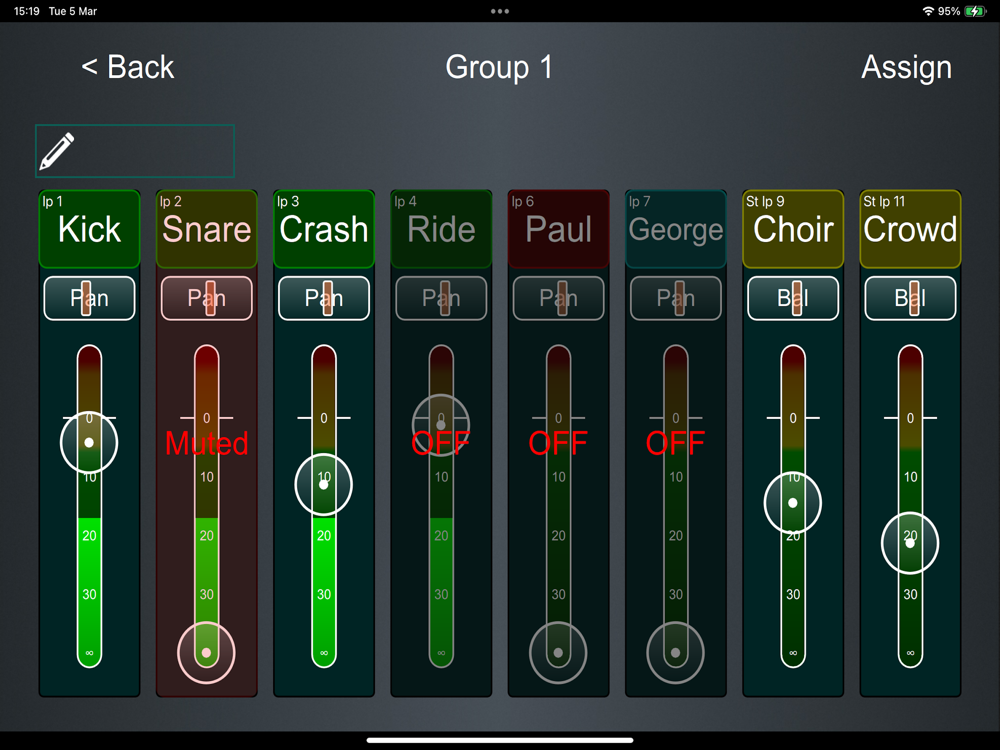The height and width of the screenshot is (750, 1000).
Task: Tap the Ride fader knob
Action: click(x=441, y=424)
